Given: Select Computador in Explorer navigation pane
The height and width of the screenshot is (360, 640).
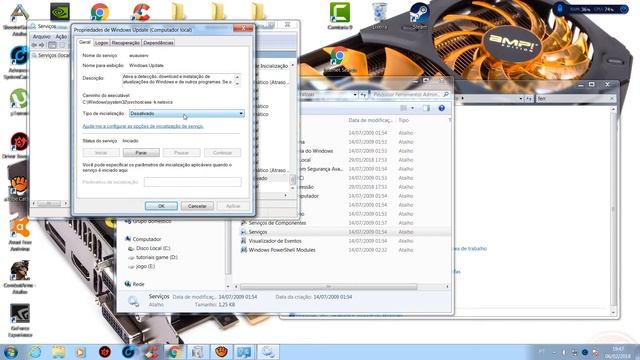Looking at the screenshot, I should pyautogui.click(x=147, y=239).
